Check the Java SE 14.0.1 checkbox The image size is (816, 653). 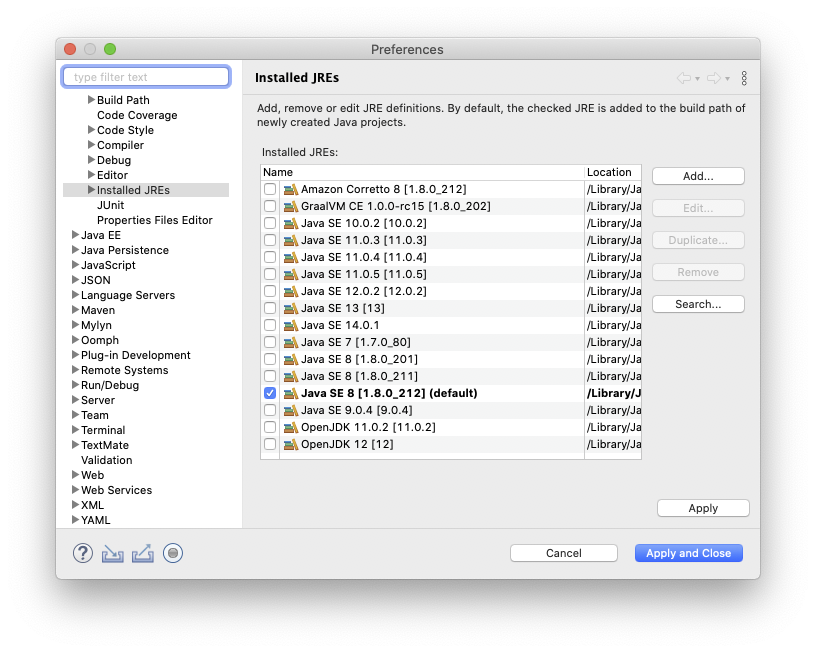(270, 325)
